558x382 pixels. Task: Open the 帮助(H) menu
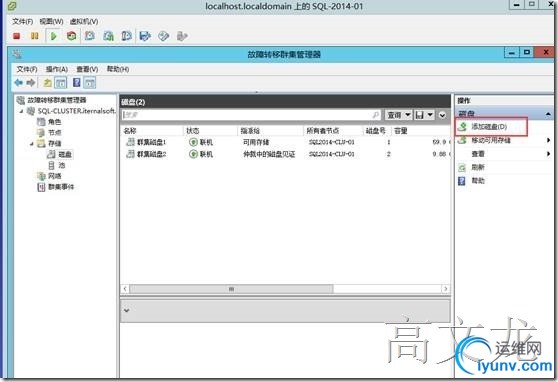pyautogui.click(x=118, y=69)
